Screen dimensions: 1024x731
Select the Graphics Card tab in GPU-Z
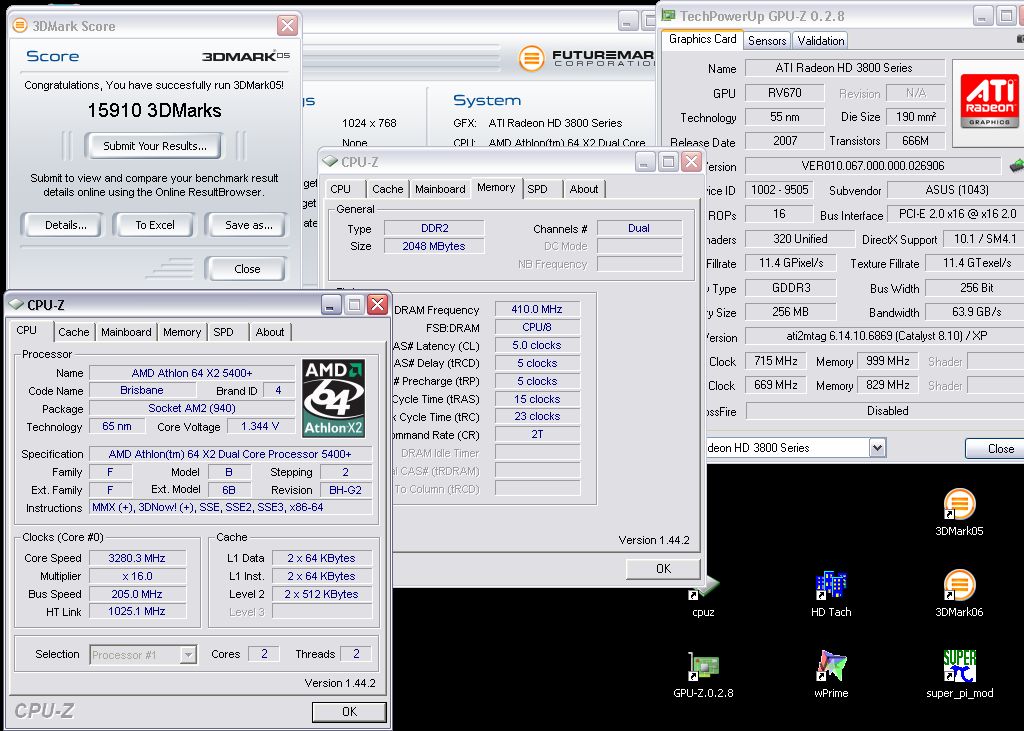click(703, 39)
